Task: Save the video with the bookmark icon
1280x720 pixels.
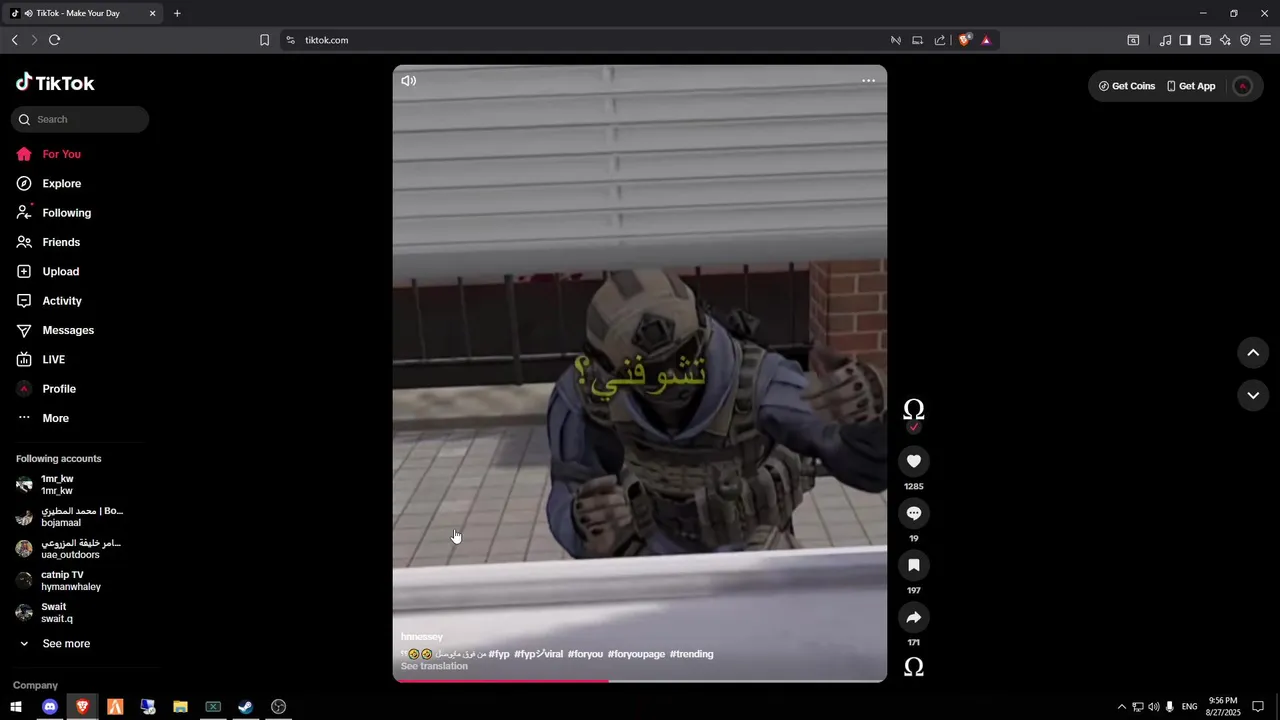Action: point(913,565)
